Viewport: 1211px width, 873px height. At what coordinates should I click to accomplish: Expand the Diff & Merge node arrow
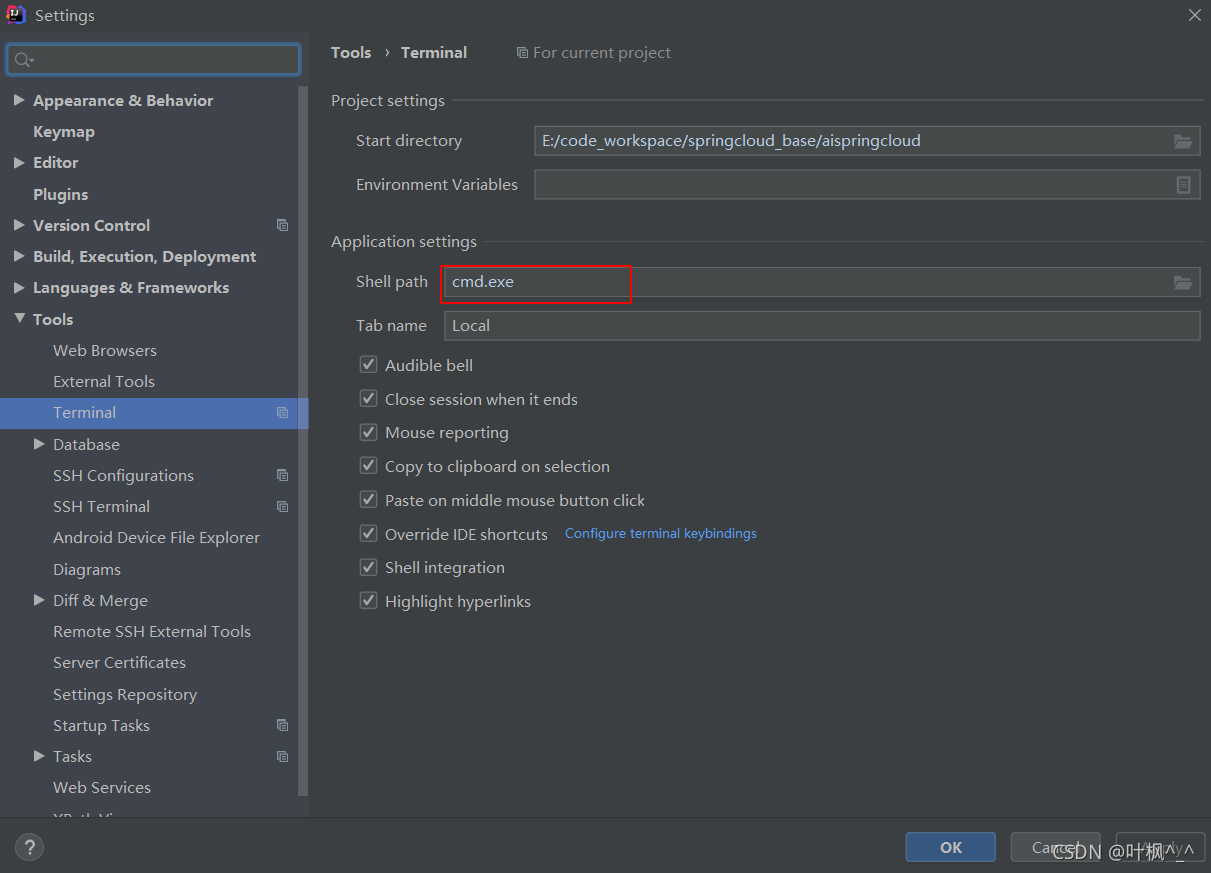pyautogui.click(x=39, y=600)
